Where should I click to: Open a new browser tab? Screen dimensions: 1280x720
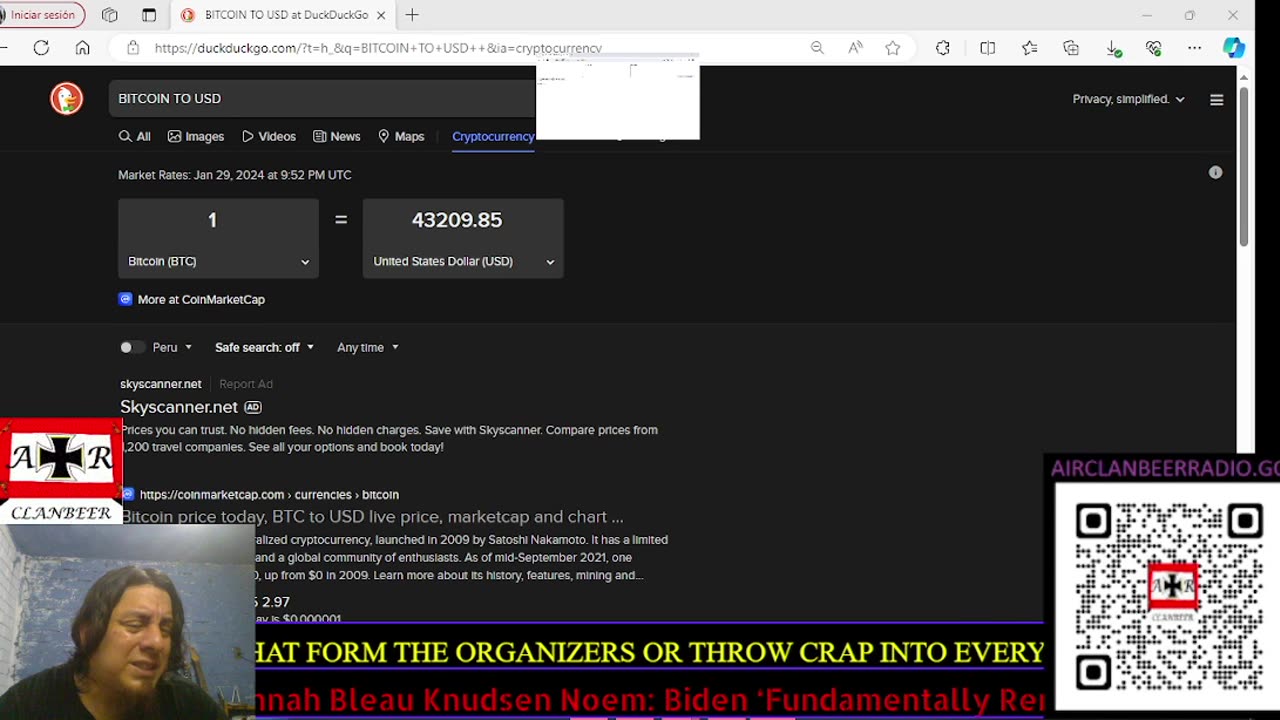coord(412,15)
